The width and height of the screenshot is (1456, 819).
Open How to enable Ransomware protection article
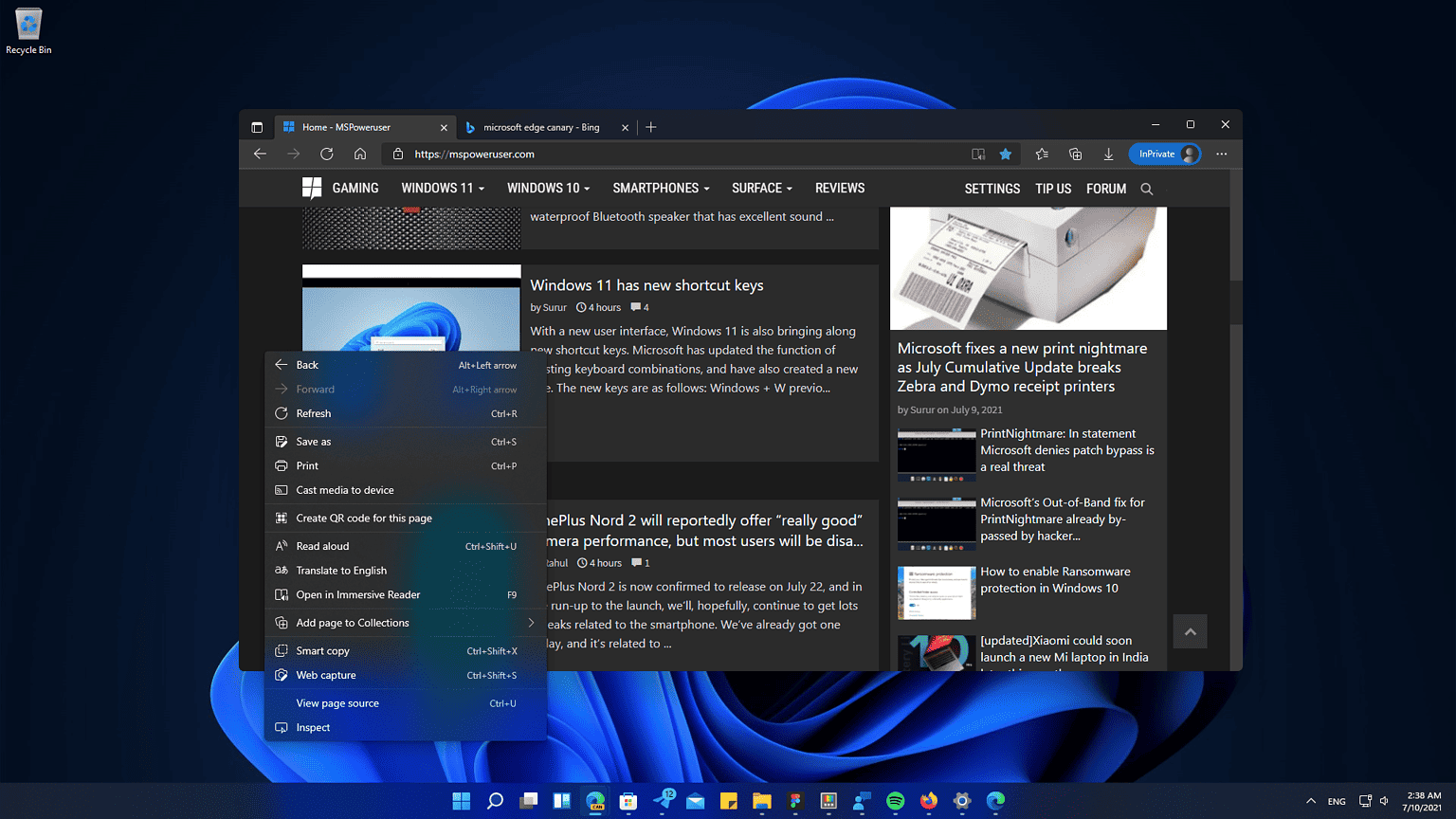coord(1055,580)
